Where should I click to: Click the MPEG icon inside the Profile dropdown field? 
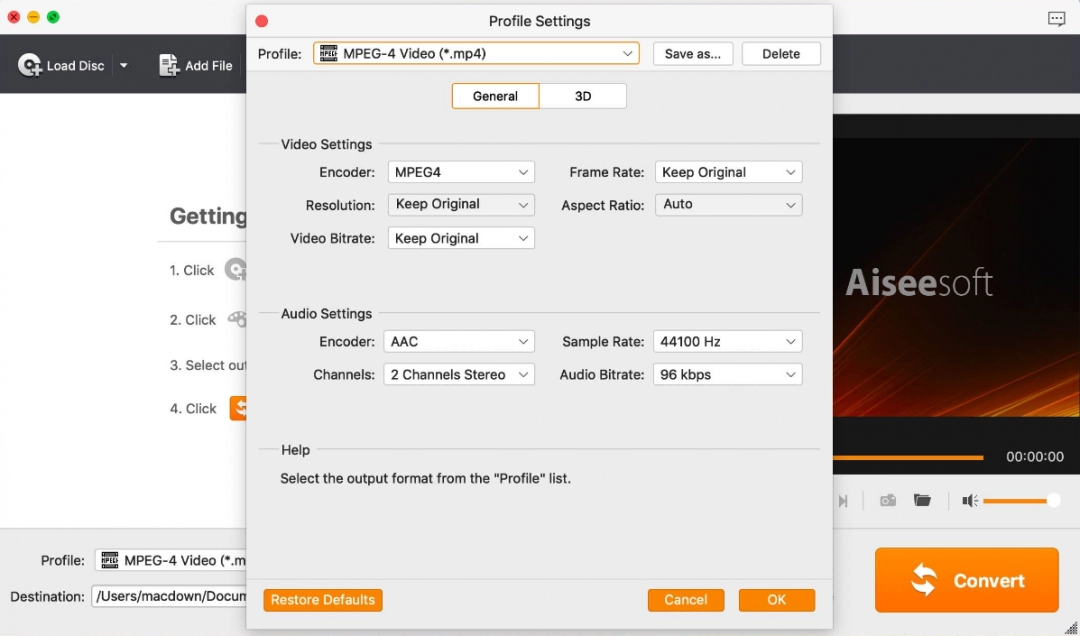(x=330, y=53)
